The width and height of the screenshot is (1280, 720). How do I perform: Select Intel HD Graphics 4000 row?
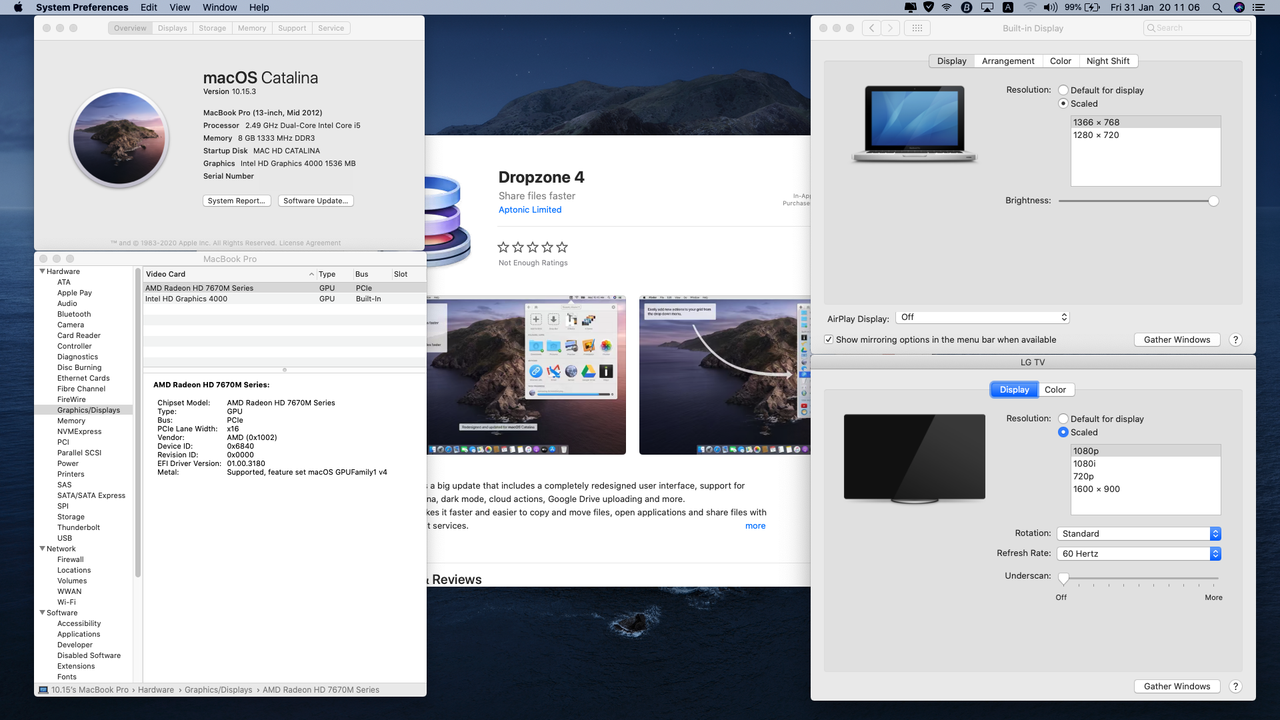[x=284, y=299]
